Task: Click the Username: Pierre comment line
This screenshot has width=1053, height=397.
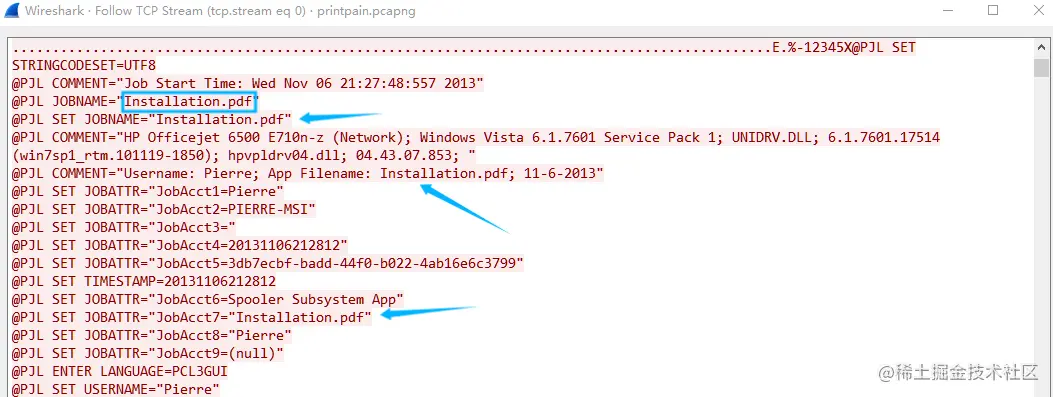Action: coord(308,173)
